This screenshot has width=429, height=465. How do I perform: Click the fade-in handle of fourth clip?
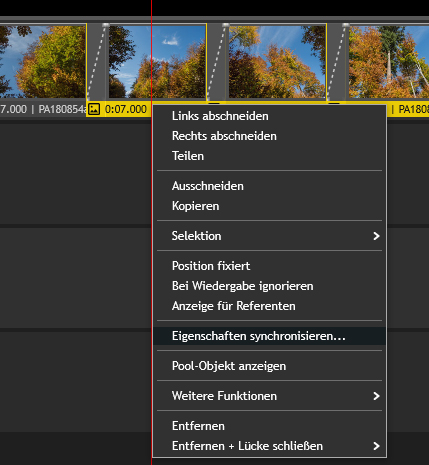(346, 25)
